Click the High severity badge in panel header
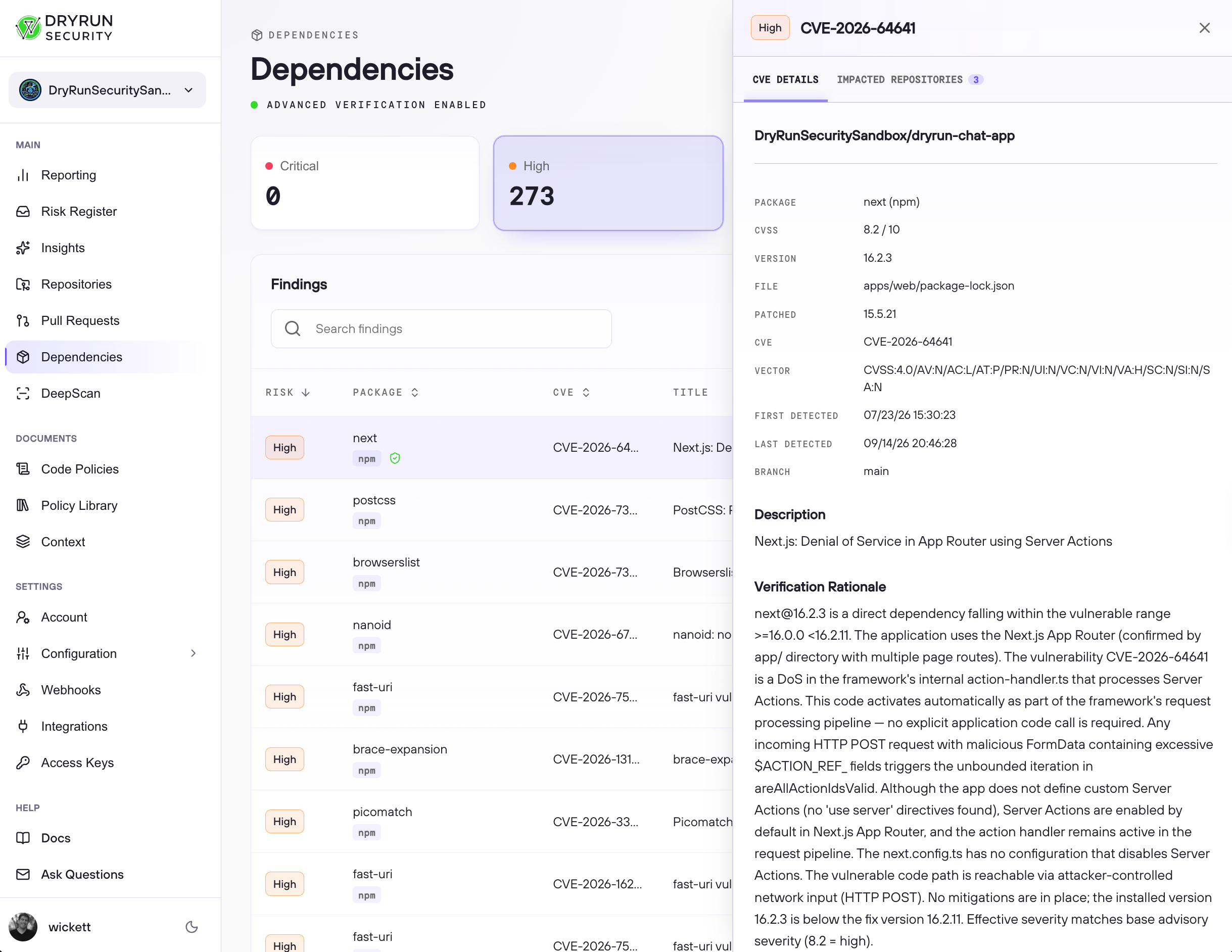This screenshot has width=1232, height=952. pos(770,28)
